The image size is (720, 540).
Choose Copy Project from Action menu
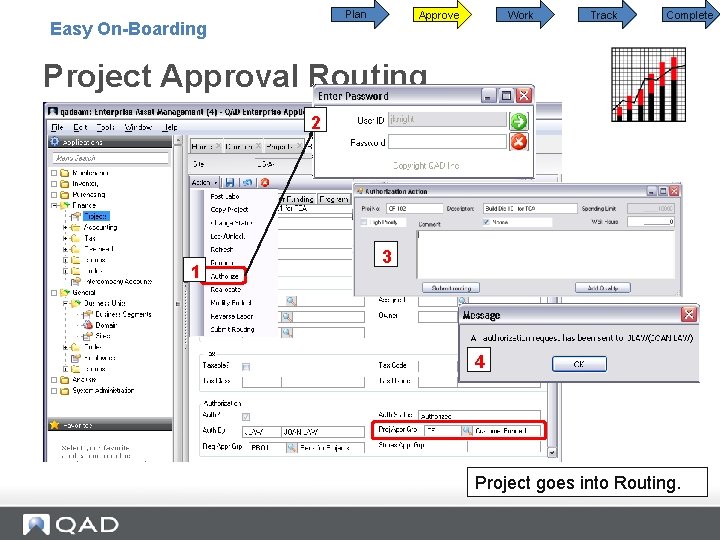pyautogui.click(x=229, y=209)
